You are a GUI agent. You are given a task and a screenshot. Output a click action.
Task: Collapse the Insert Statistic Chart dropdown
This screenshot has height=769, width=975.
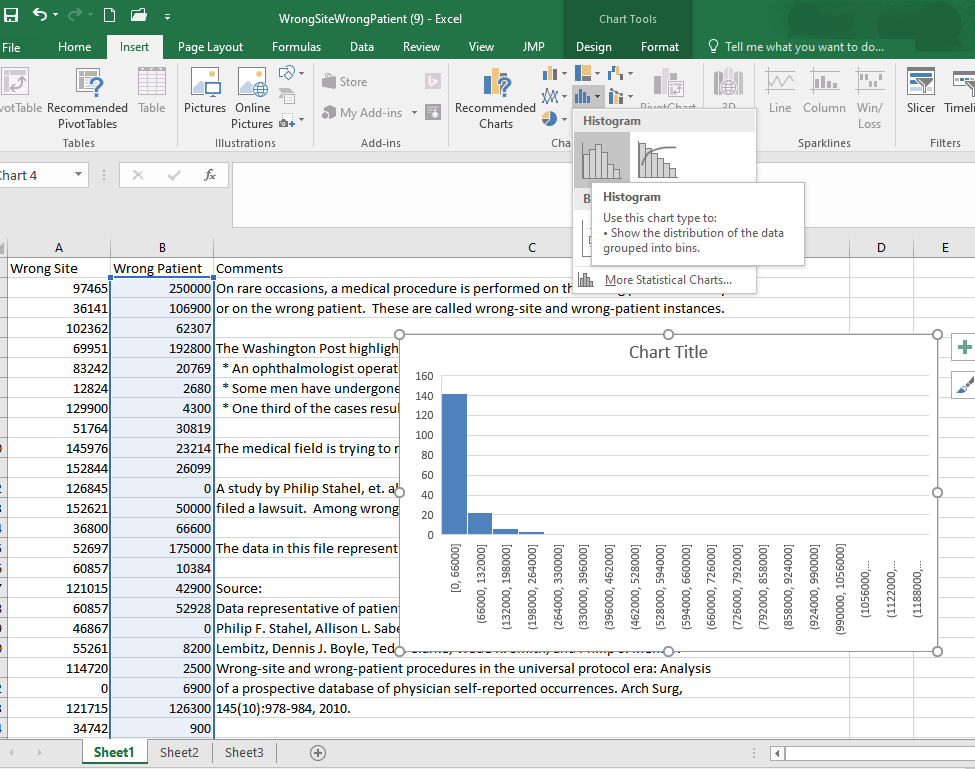pos(588,97)
